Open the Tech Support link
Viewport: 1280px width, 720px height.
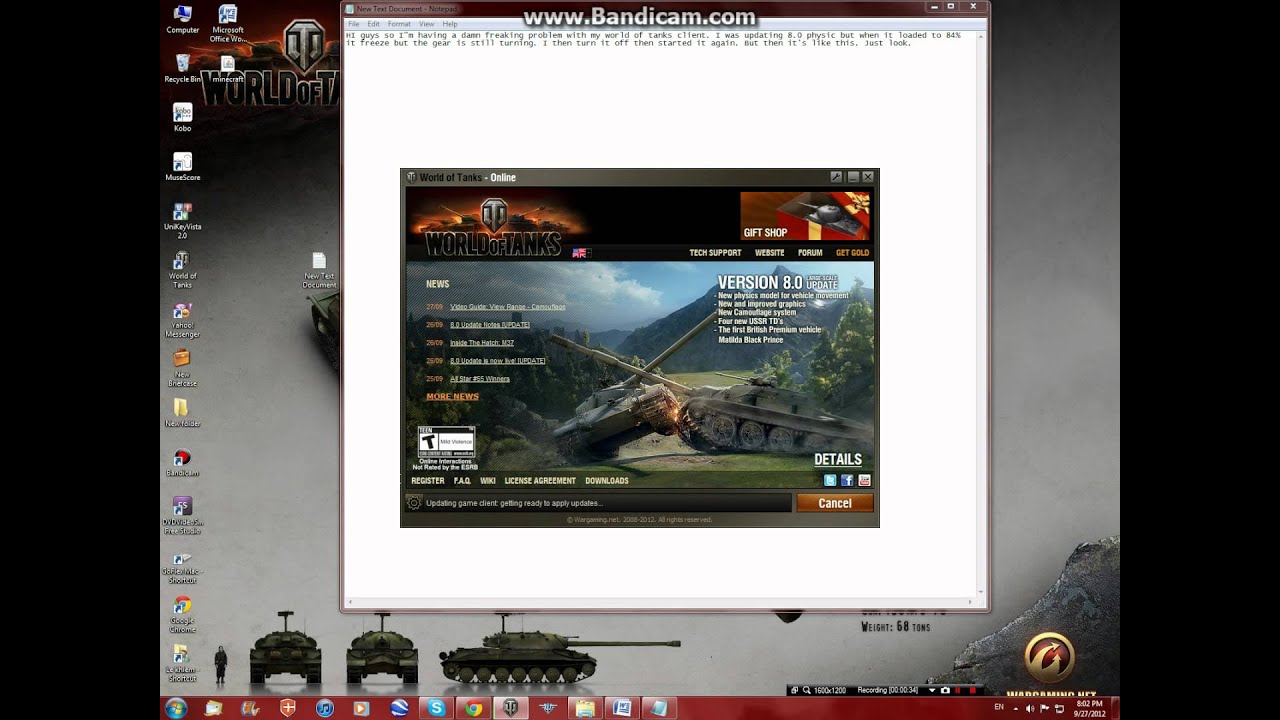[x=715, y=253]
